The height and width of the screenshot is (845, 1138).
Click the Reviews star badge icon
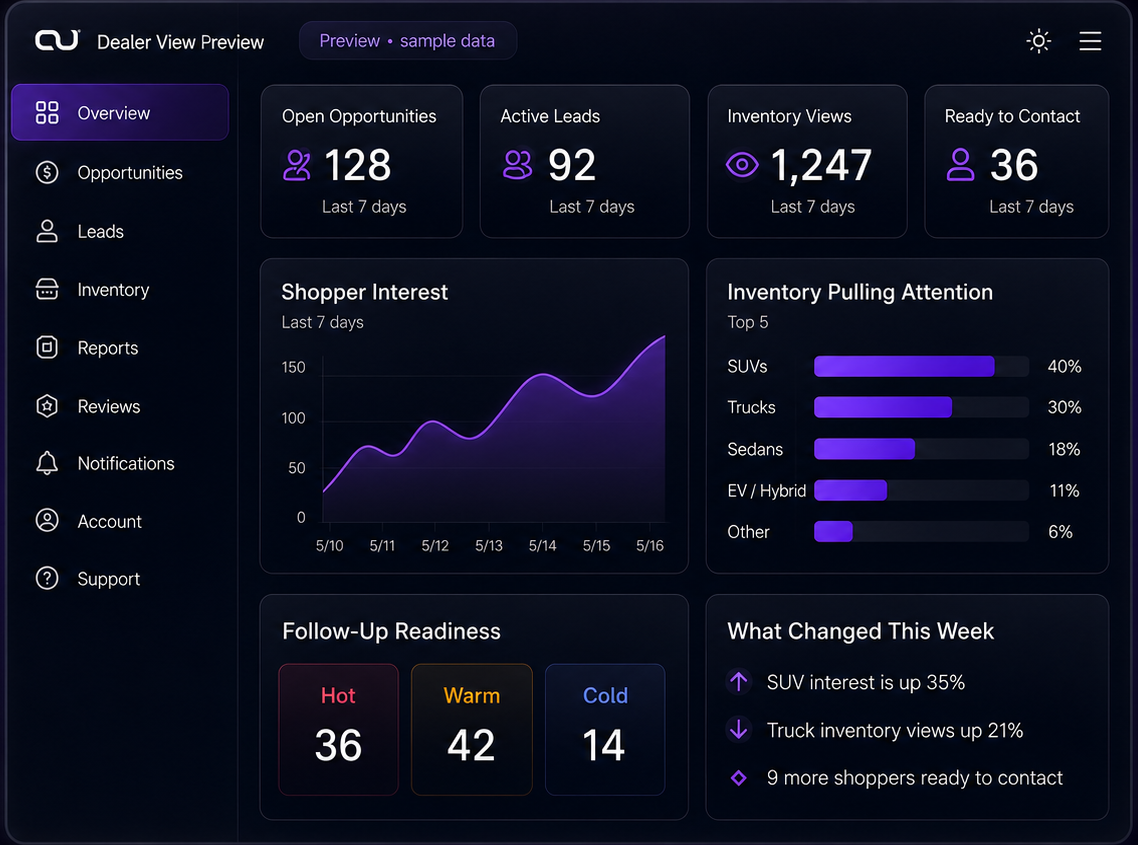[x=47, y=405]
